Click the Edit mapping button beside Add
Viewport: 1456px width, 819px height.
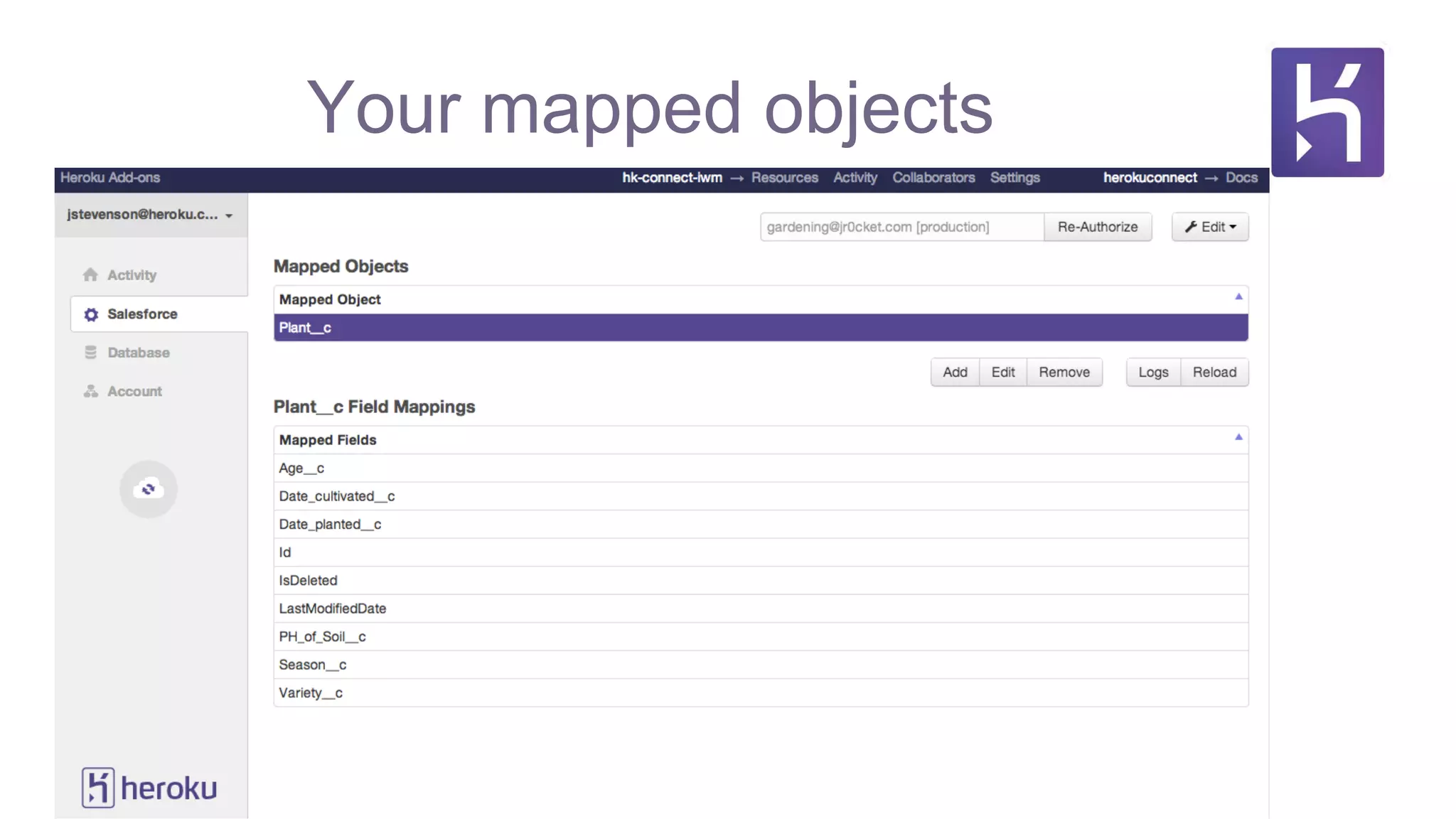[1003, 372]
